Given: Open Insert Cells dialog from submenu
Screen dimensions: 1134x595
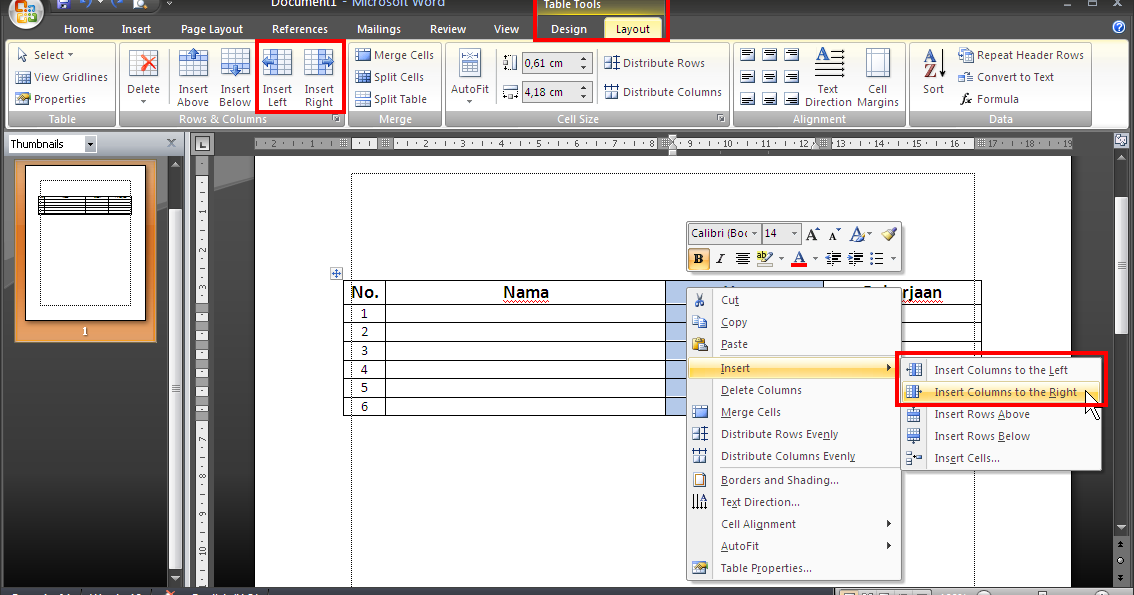Looking at the screenshot, I should pyautogui.click(x=1002, y=458).
